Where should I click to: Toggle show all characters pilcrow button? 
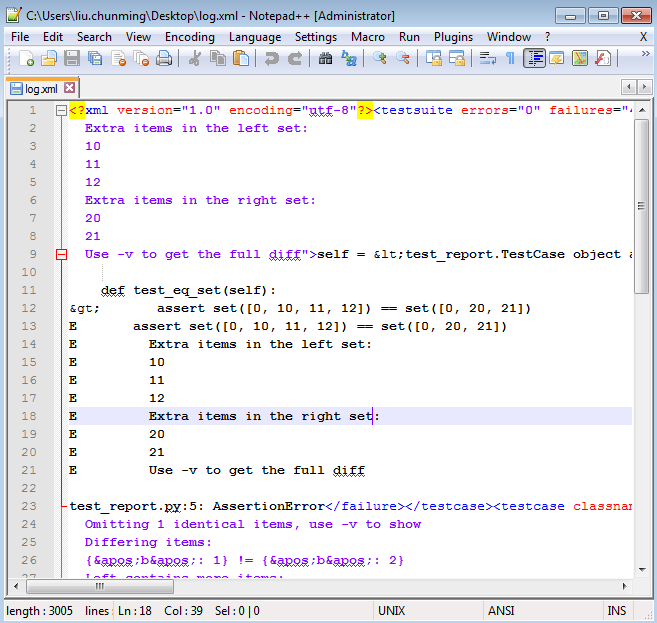[510, 58]
